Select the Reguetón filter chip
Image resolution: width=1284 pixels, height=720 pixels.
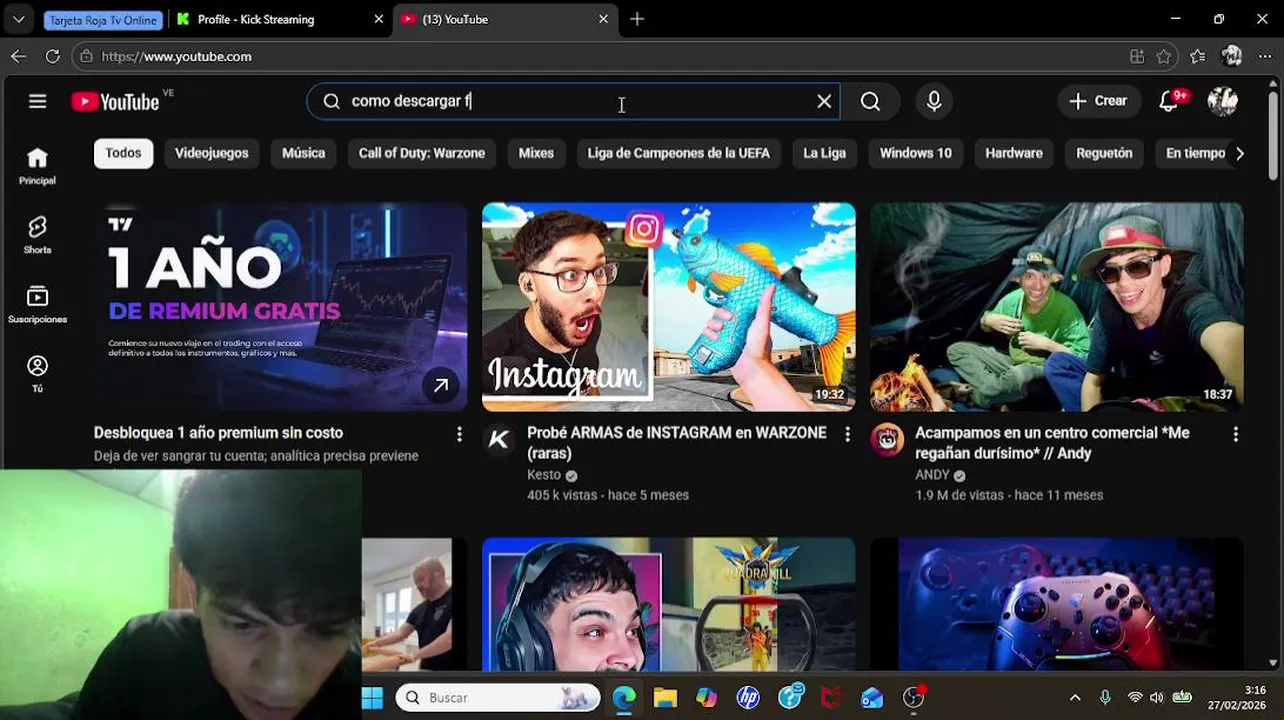point(1104,153)
